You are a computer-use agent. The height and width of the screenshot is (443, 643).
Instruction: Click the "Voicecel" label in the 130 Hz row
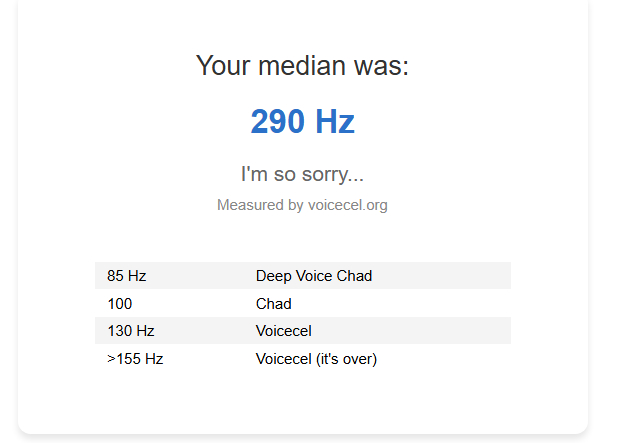click(284, 330)
